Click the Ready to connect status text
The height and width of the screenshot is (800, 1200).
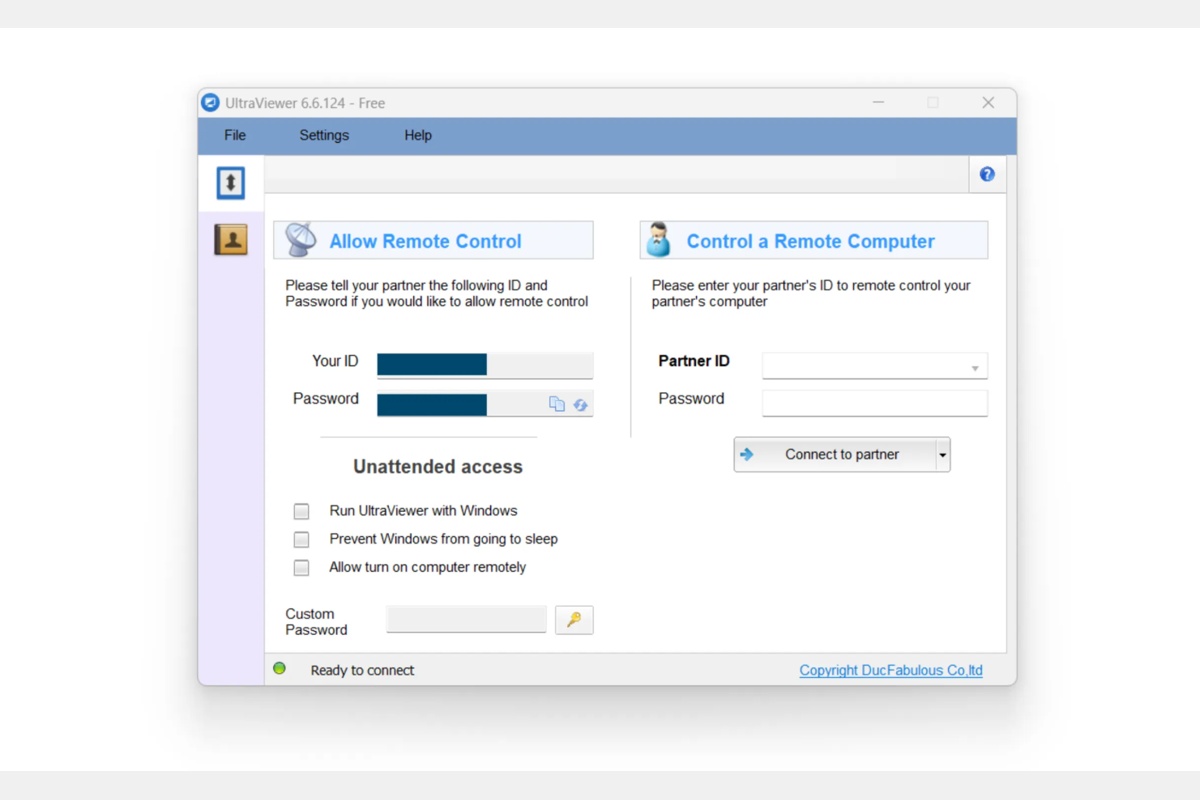pos(362,670)
